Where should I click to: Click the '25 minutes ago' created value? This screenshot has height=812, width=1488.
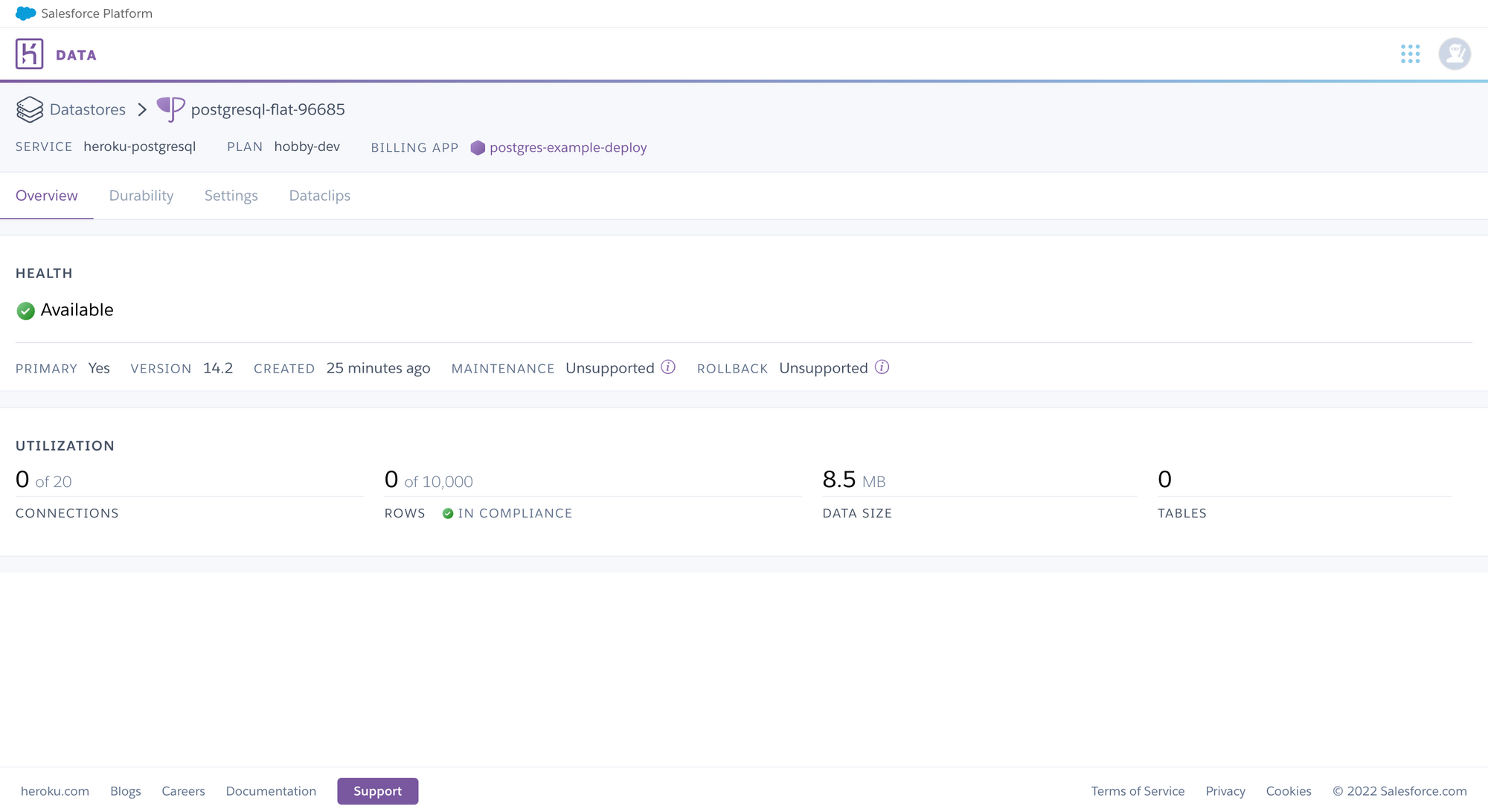(x=379, y=368)
